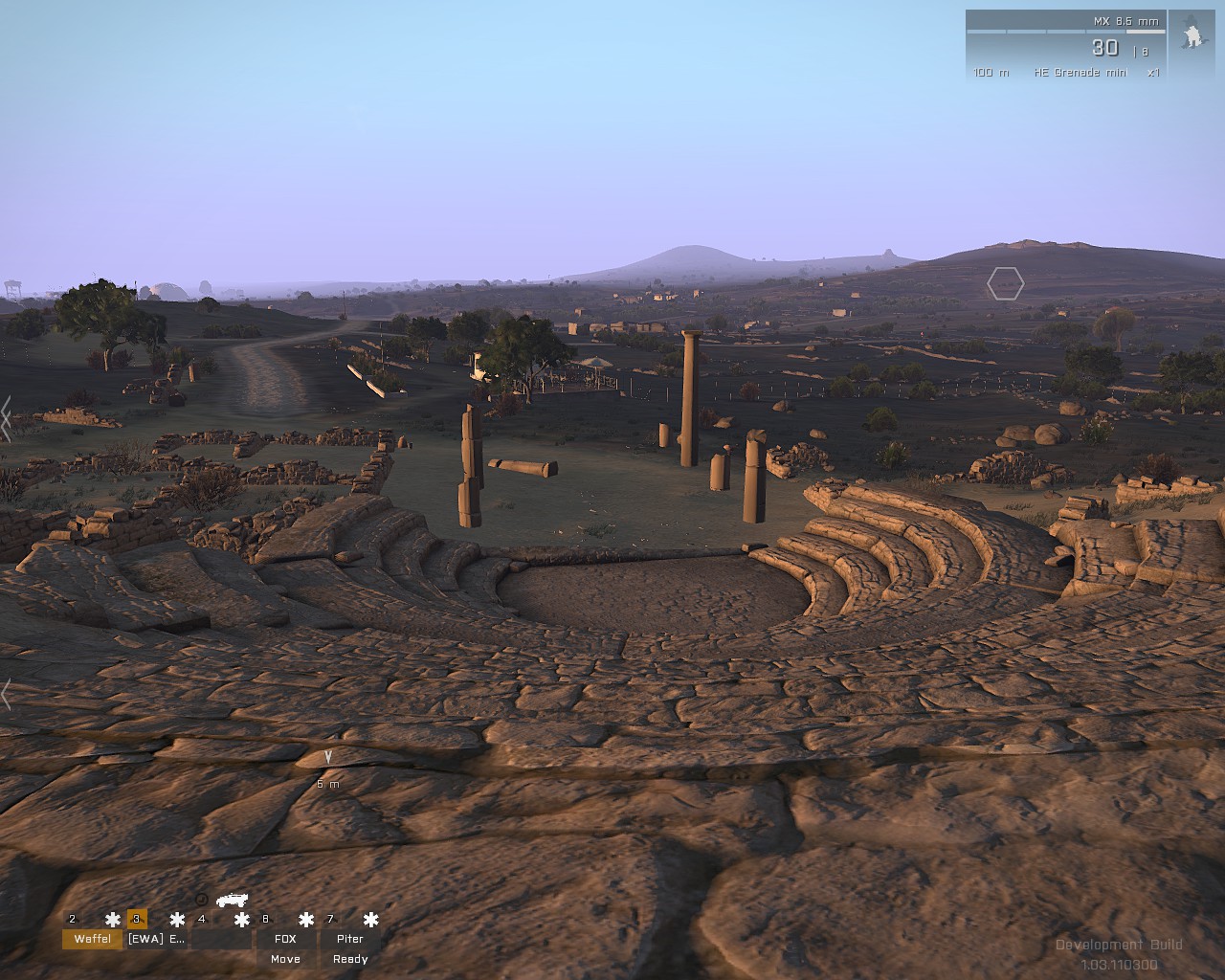Click unit number 7 rank badge
The width and height of the screenshot is (1225, 980).
[x=330, y=920]
